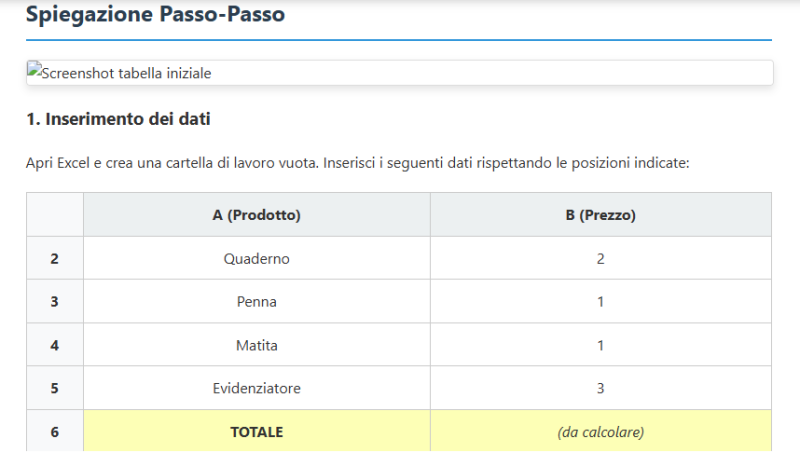Viewport: 800px width, 466px height.
Task: Select the row number 5 header cell
Action: click(x=55, y=388)
